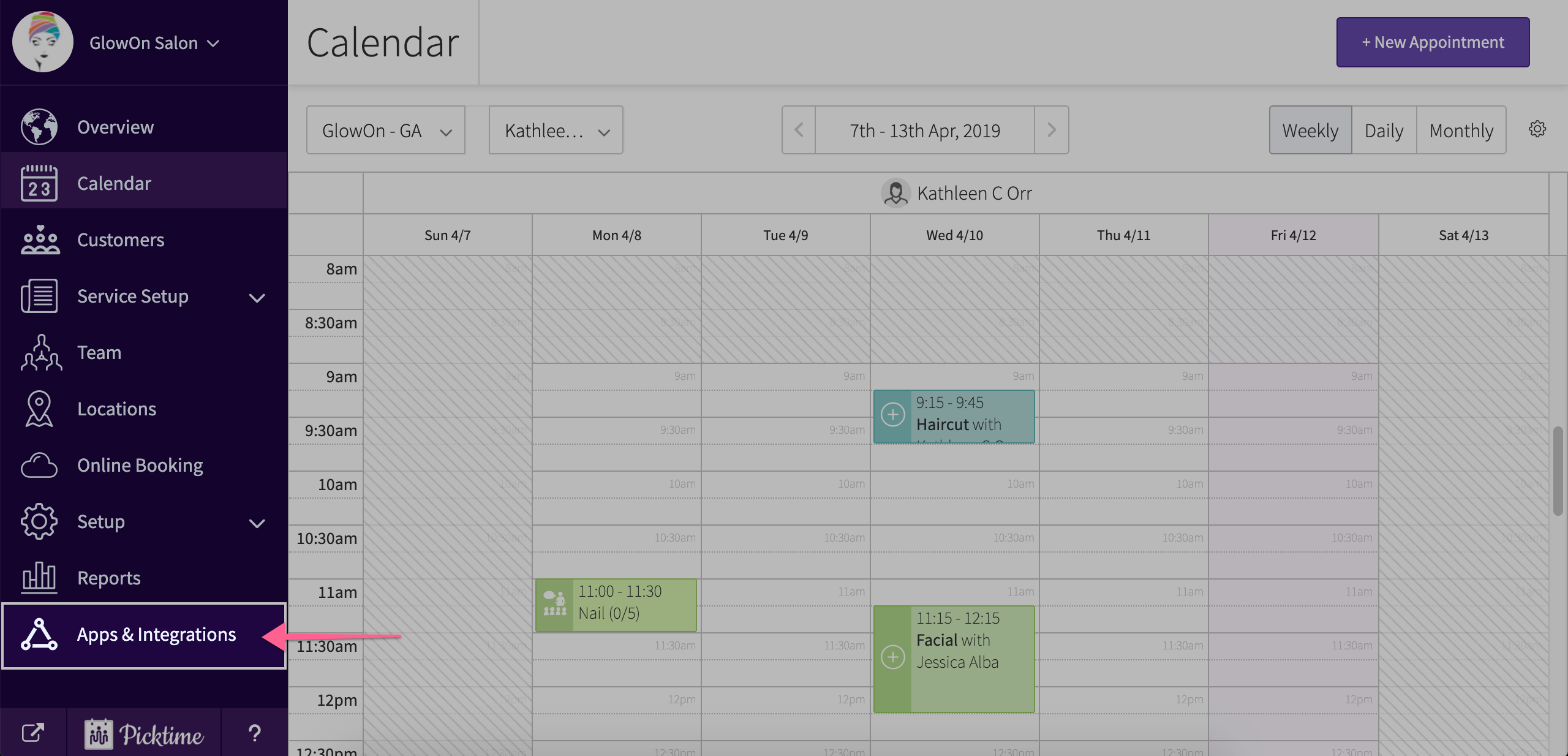Open Customers via the people icon
This screenshot has height=756, width=1568.
(39, 240)
